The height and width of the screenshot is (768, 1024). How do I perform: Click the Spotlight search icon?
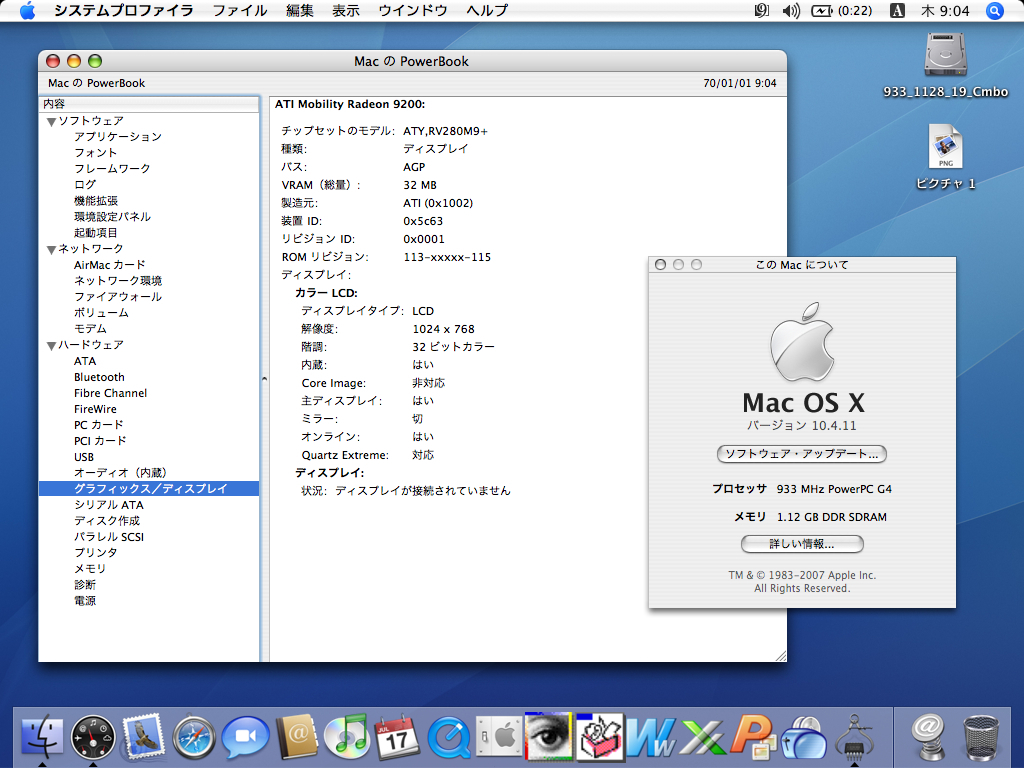coord(994,11)
